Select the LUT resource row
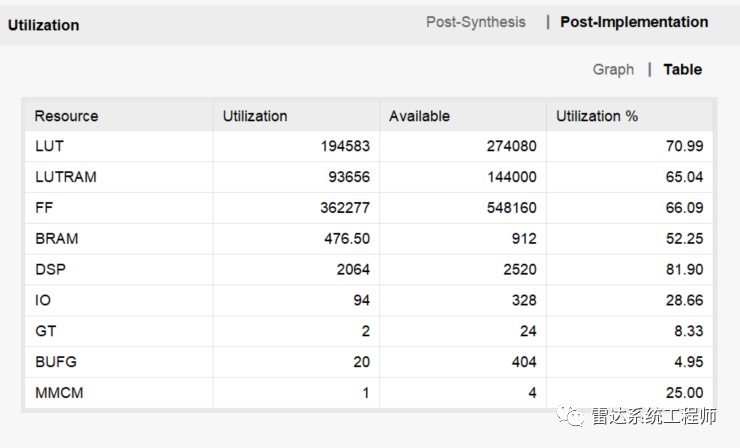This screenshot has height=448, width=740. click(x=49, y=146)
